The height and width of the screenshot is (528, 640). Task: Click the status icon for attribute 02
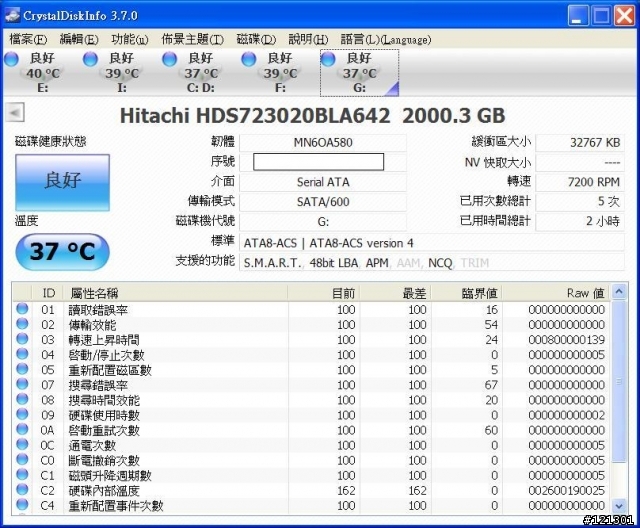pos(22,324)
